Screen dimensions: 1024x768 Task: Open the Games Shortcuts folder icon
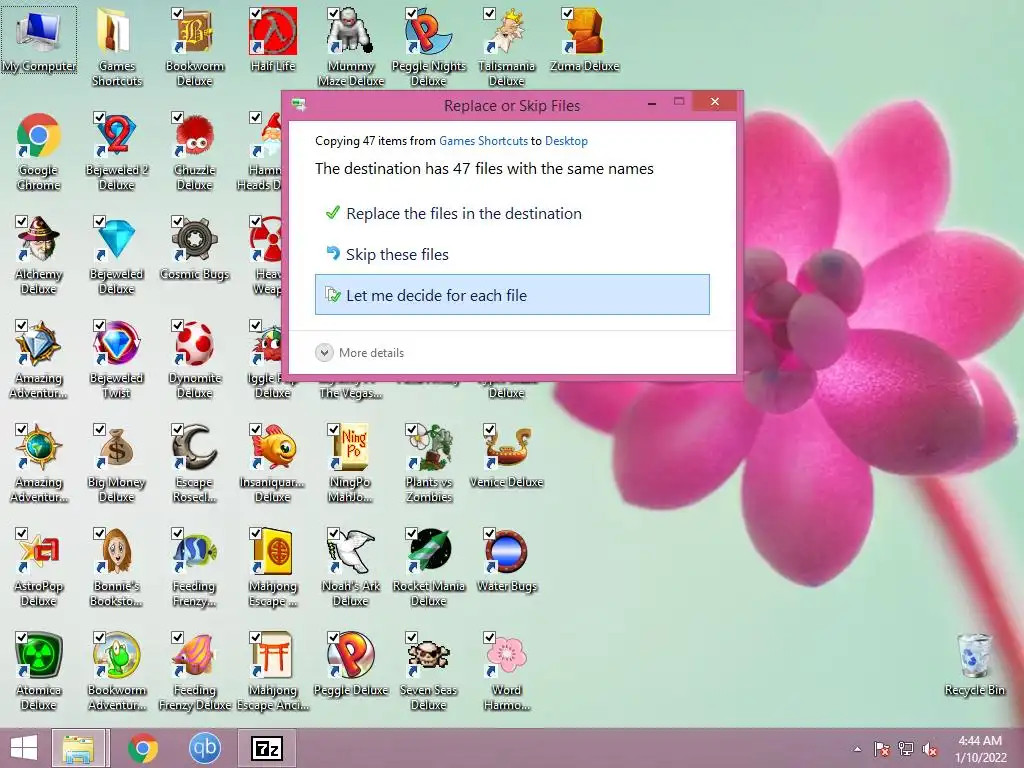coord(116,31)
